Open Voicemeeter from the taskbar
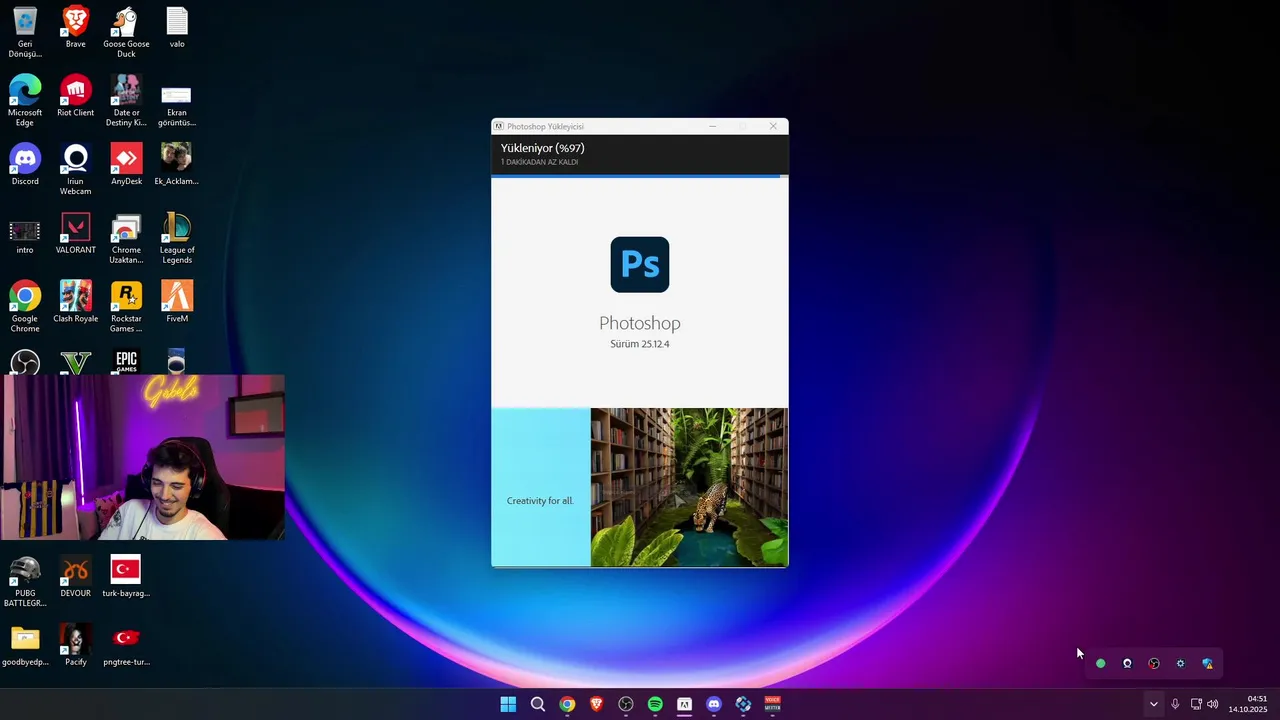1280x720 pixels. (772, 704)
